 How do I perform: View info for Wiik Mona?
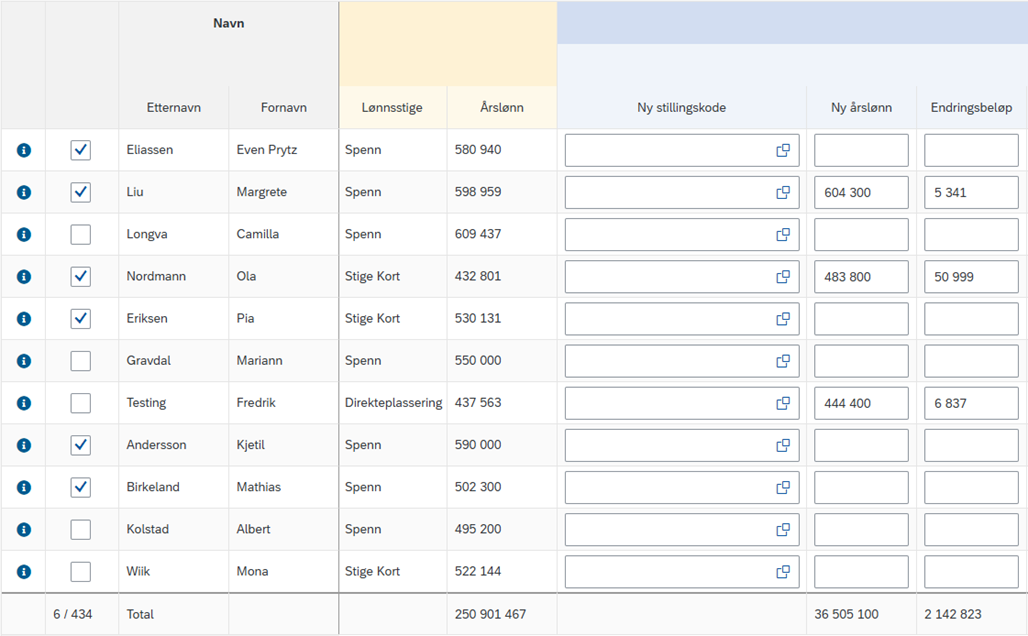point(24,572)
